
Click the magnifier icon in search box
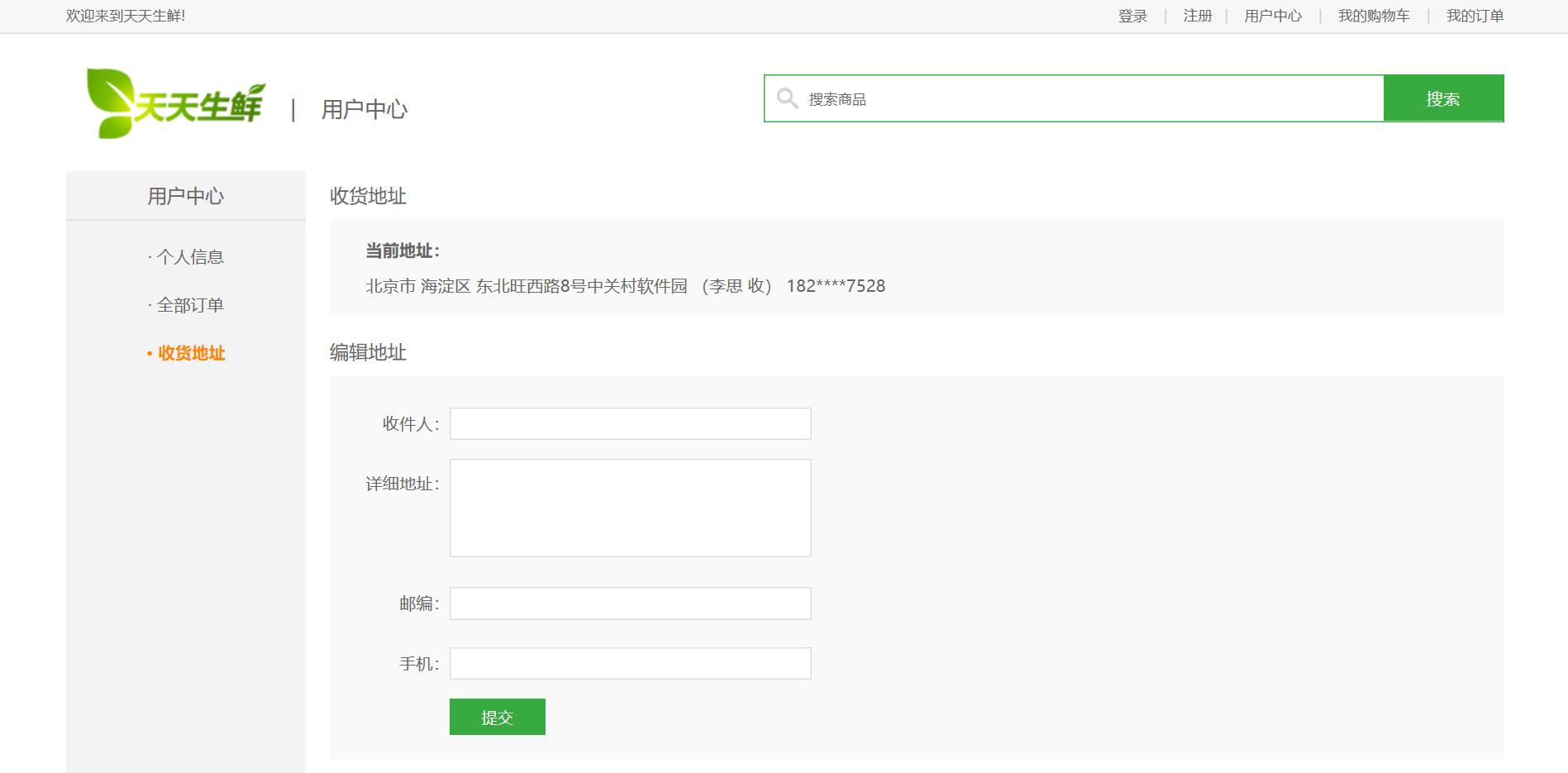click(x=787, y=98)
